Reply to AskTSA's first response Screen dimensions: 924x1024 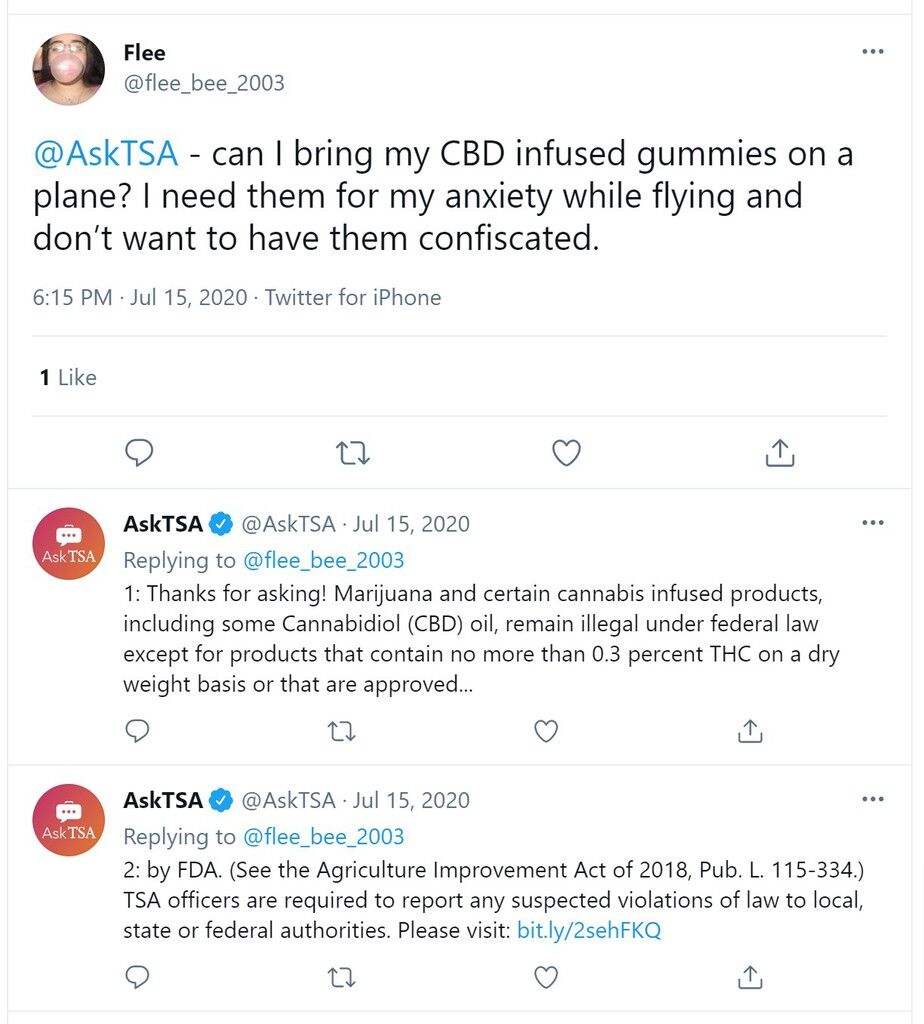tap(137, 731)
